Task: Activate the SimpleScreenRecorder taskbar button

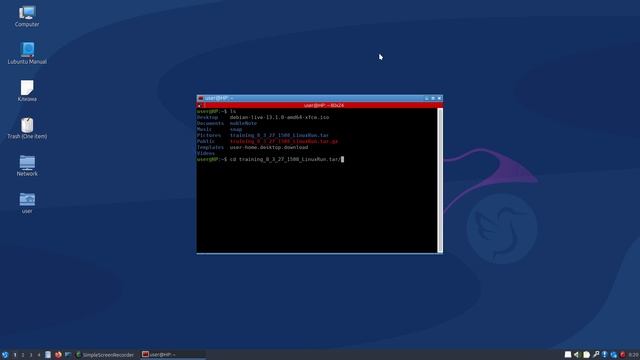Action: [x=105, y=355]
